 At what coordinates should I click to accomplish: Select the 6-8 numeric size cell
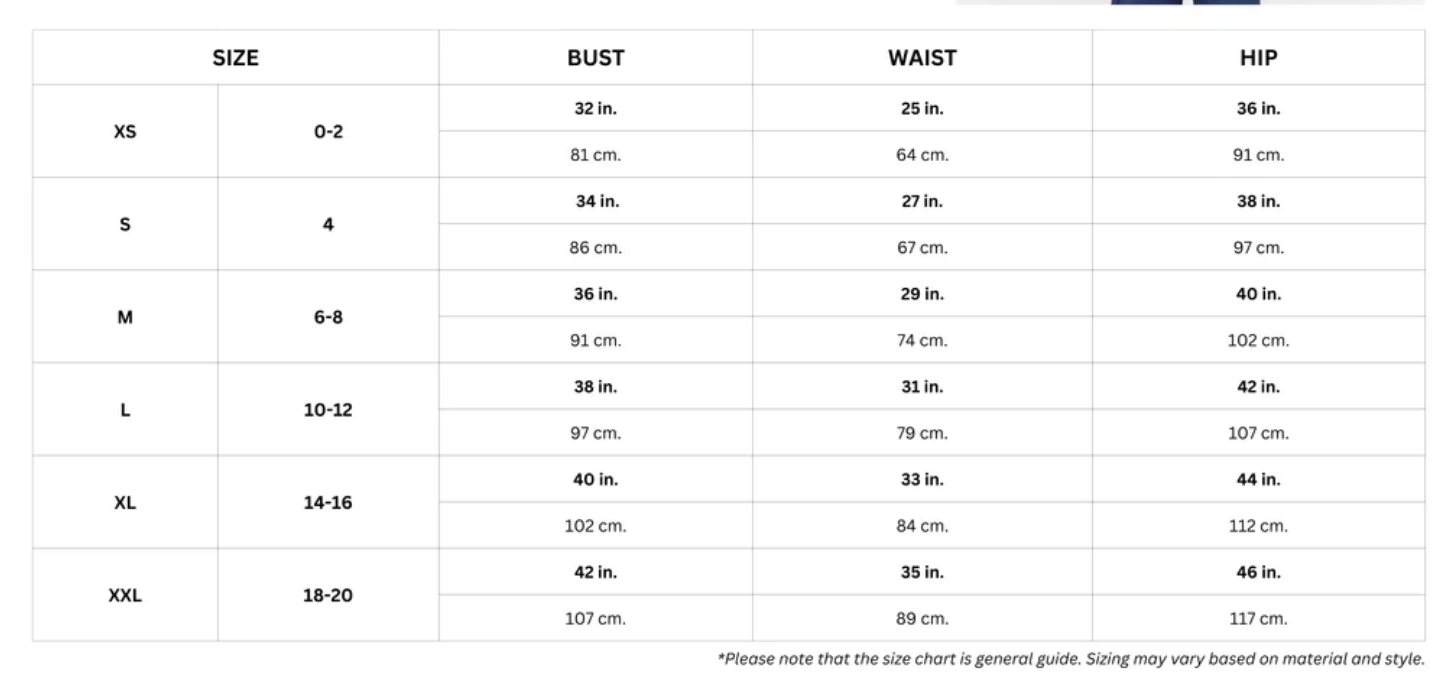pyautogui.click(x=328, y=317)
